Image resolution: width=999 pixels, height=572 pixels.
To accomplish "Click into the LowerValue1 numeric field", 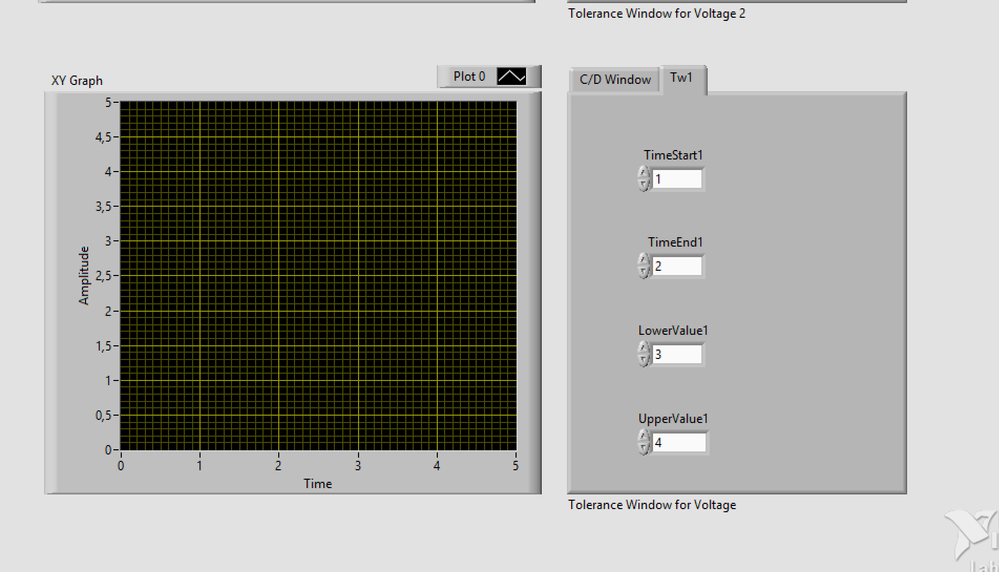I will point(677,354).
